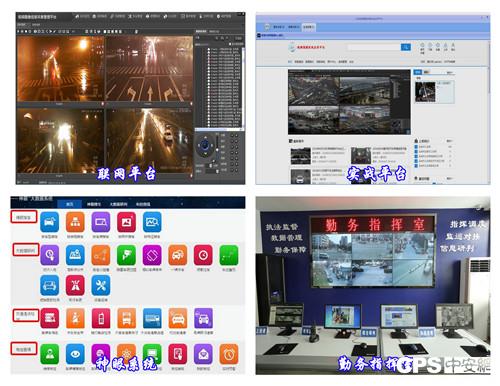This screenshot has width=500, height=386.
Task: Switch to the third browser tab
Action: click(x=308, y=27)
